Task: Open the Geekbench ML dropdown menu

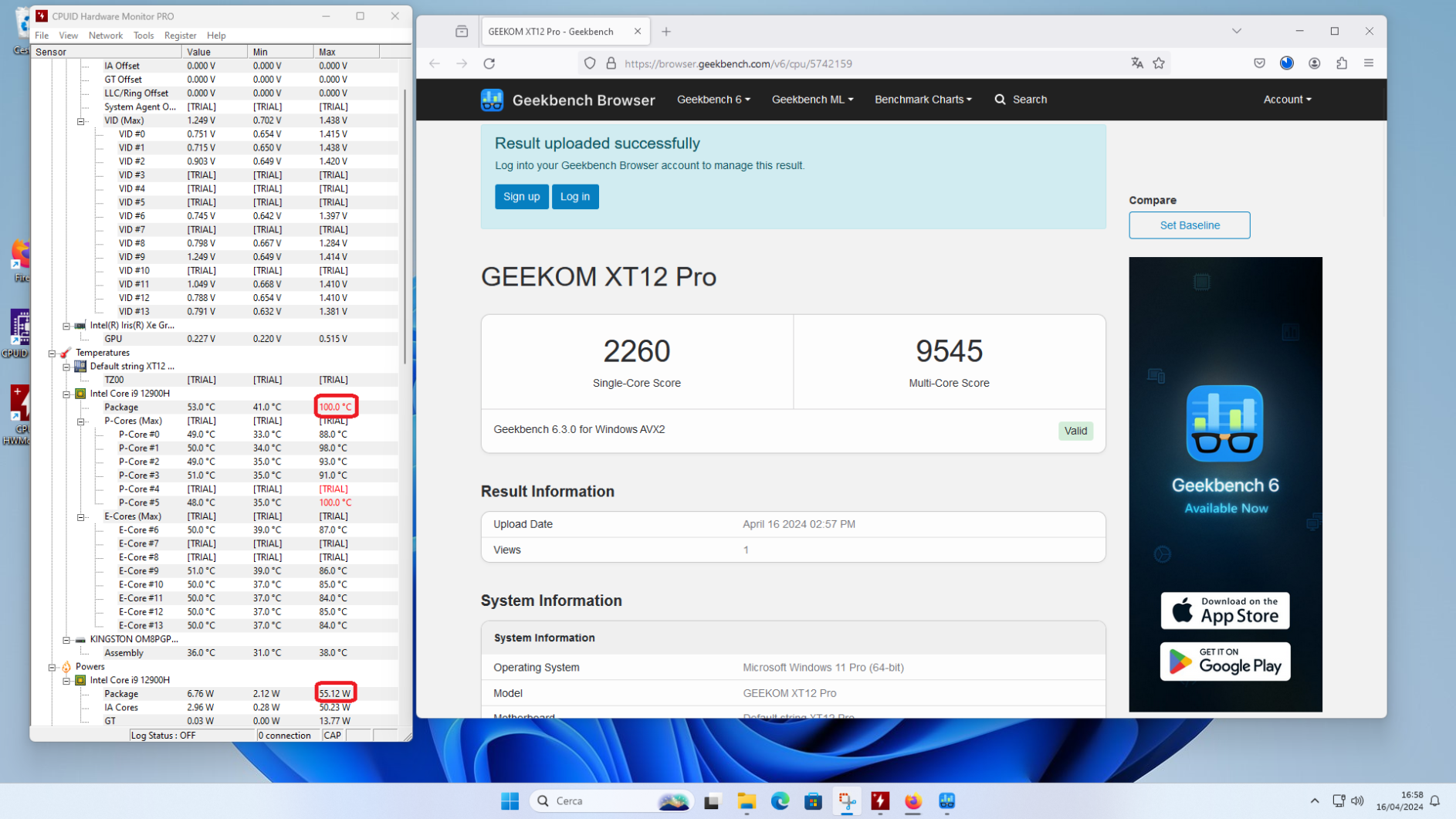Action: point(812,100)
